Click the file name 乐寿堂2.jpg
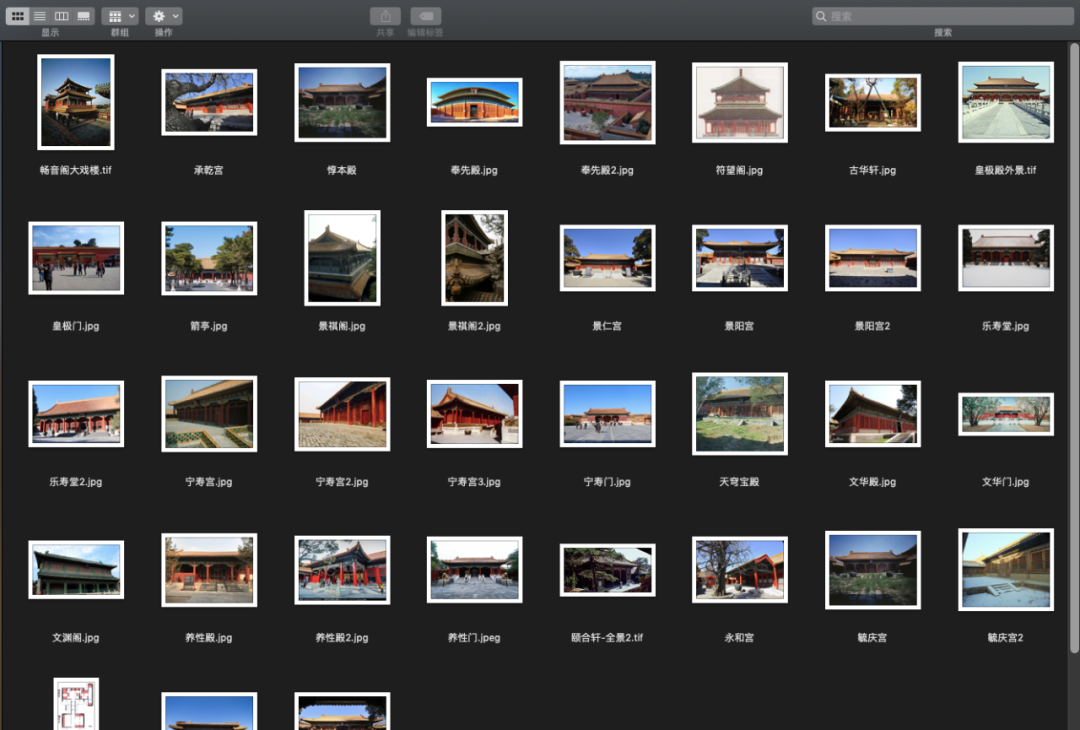 pyautogui.click(x=76, y=481)
